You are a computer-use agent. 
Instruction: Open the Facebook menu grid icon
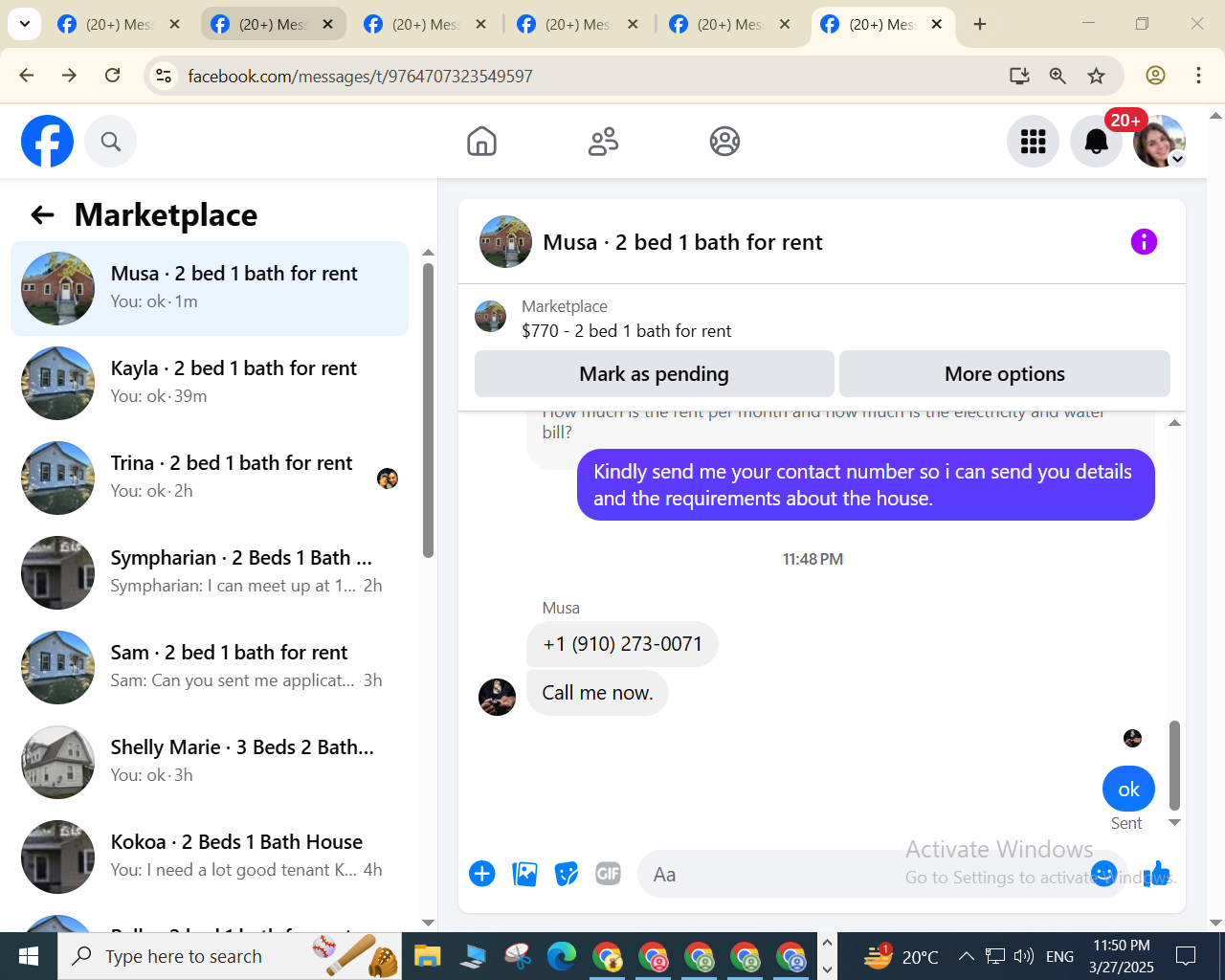pyautogui.click(x=1033, y=142)
